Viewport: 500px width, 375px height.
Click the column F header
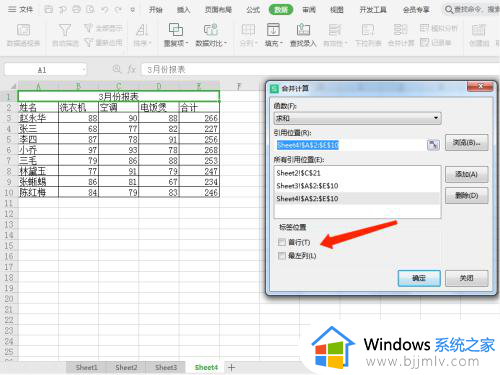point(239,86)
